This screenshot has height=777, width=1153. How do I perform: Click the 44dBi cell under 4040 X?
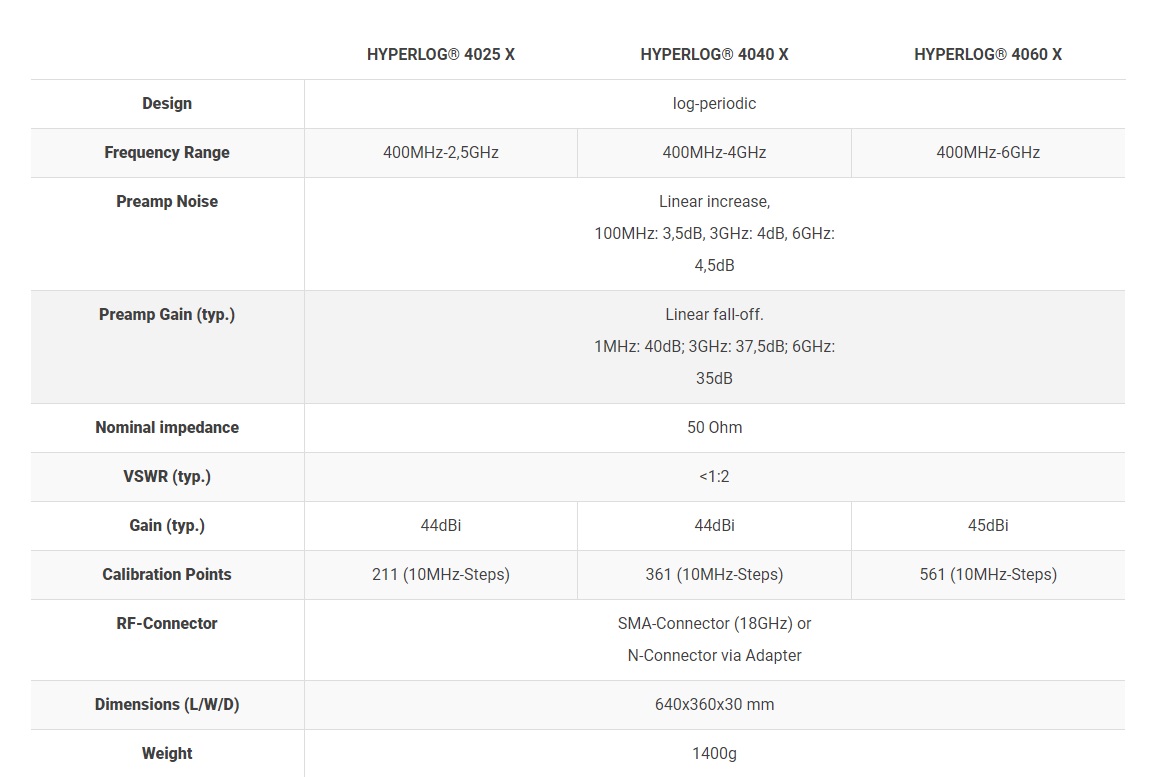click(x=714, y=526)
